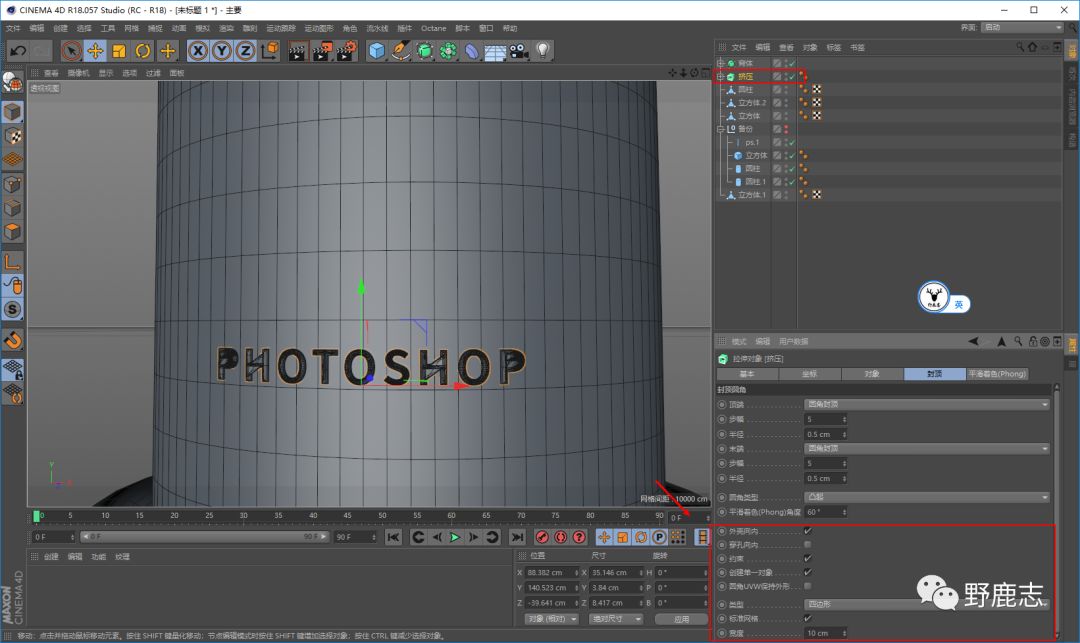
Task: Open the Octane menu
Action: [433, 28]
